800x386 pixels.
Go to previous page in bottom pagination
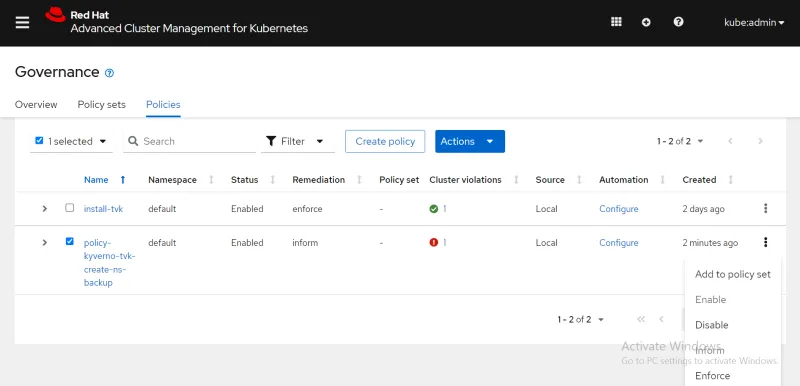point(661,319)
